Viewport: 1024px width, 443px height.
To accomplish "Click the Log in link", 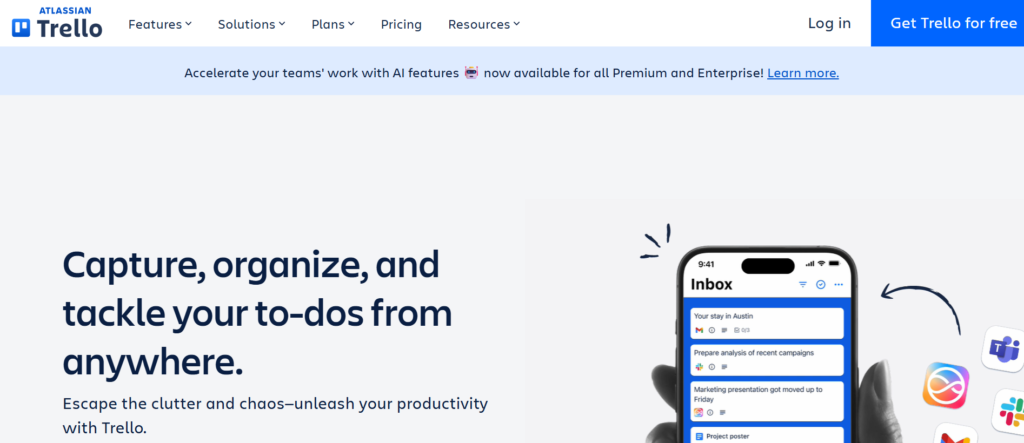I will pos(829,23).
